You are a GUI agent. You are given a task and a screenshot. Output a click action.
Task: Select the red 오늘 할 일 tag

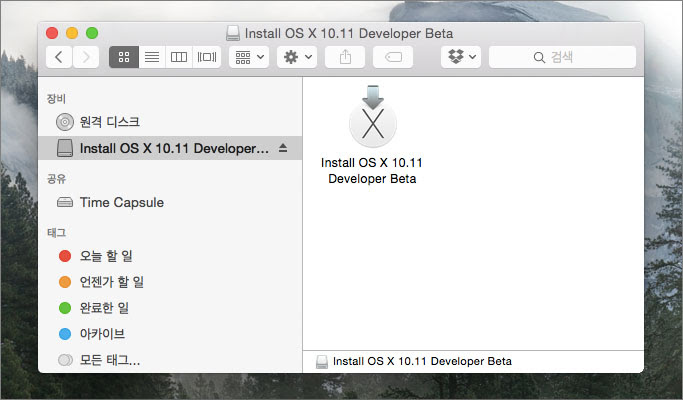point(170,256)
